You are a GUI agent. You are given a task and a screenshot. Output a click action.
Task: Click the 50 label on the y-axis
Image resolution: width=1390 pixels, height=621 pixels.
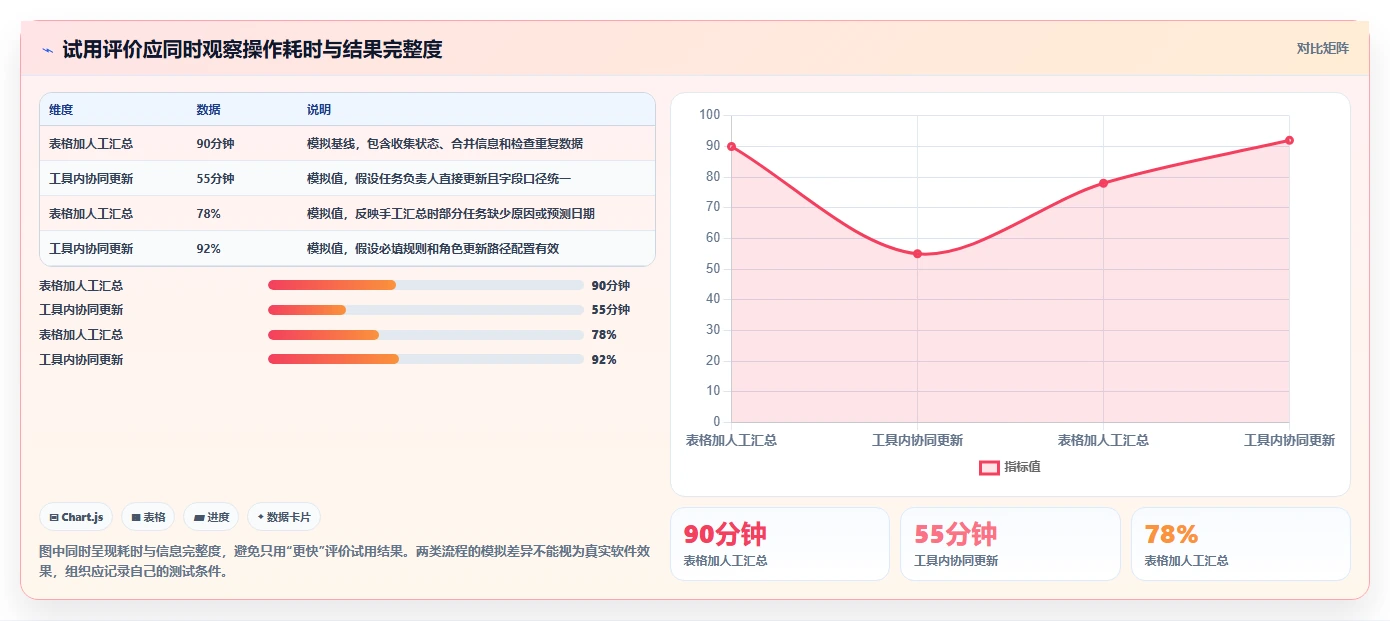click(x=712, y=269)
